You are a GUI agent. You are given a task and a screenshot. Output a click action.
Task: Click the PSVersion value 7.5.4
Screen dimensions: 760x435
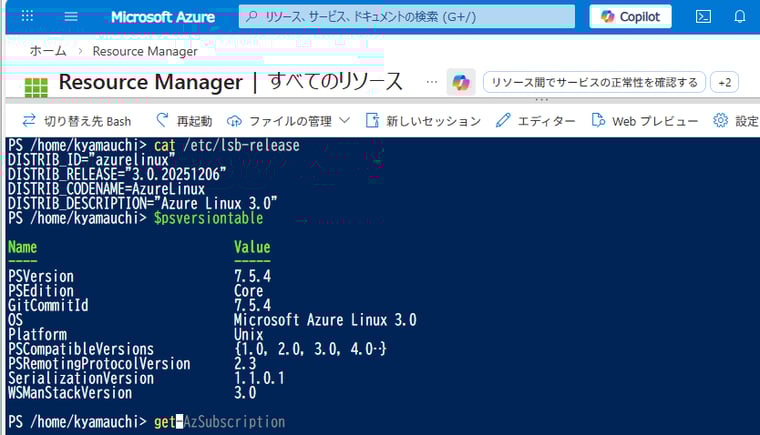click(253, 276)
